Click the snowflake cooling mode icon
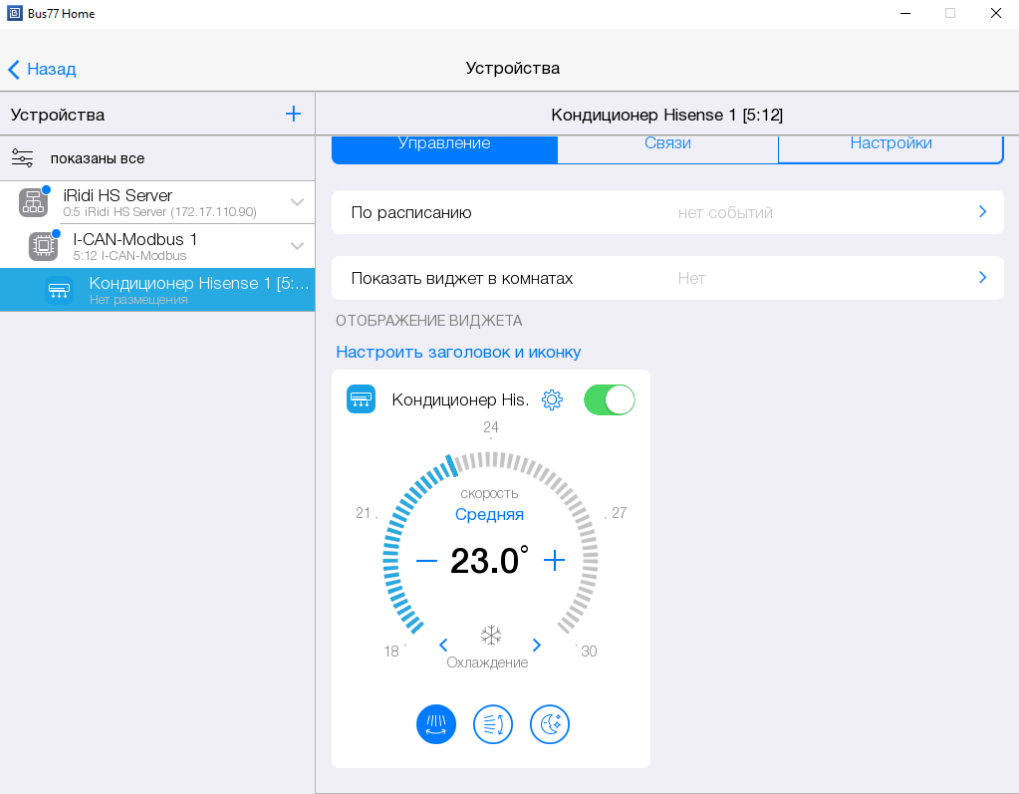 (x=490, y=636)
